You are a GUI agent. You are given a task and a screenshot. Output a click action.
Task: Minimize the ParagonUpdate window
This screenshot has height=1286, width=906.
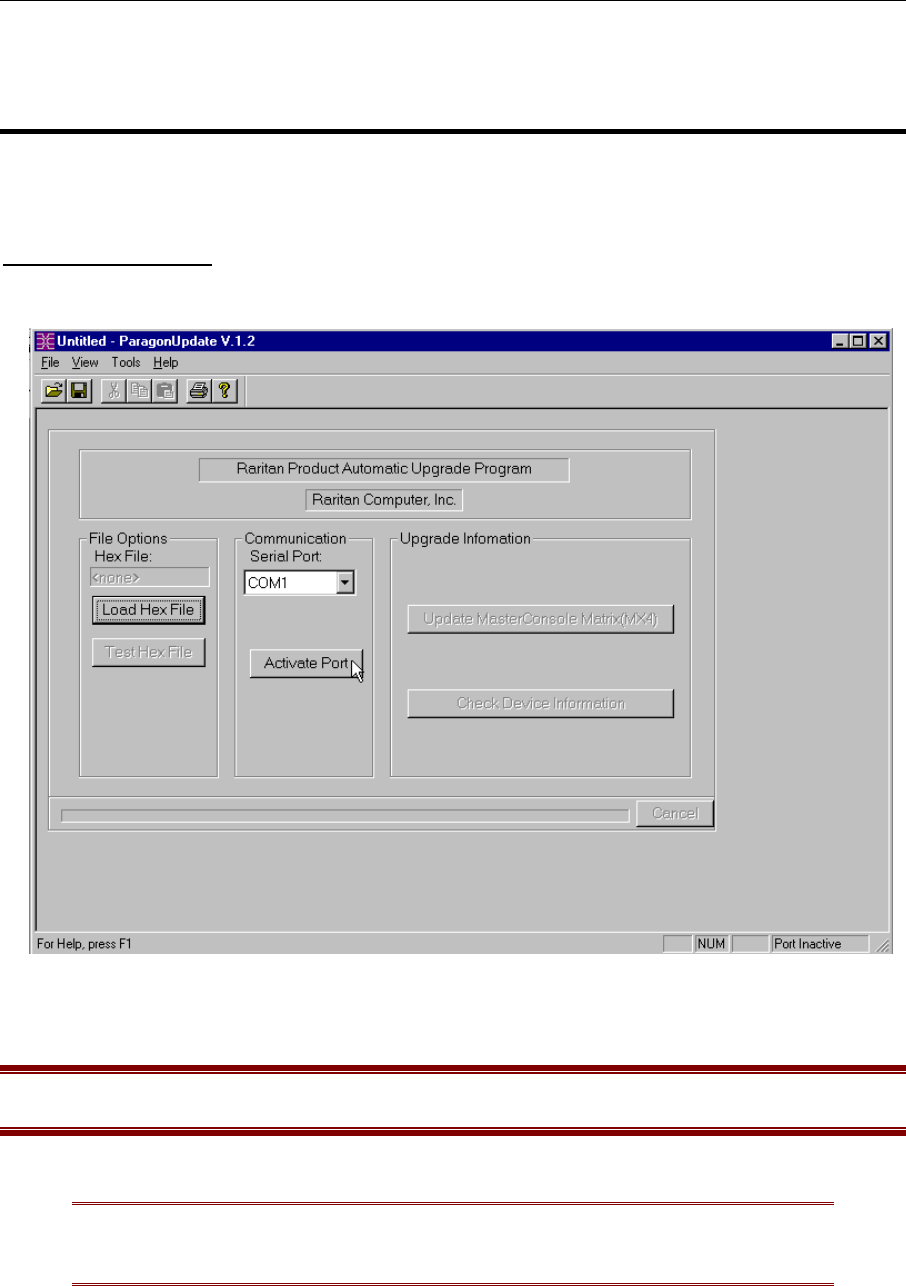coord(842,341)
